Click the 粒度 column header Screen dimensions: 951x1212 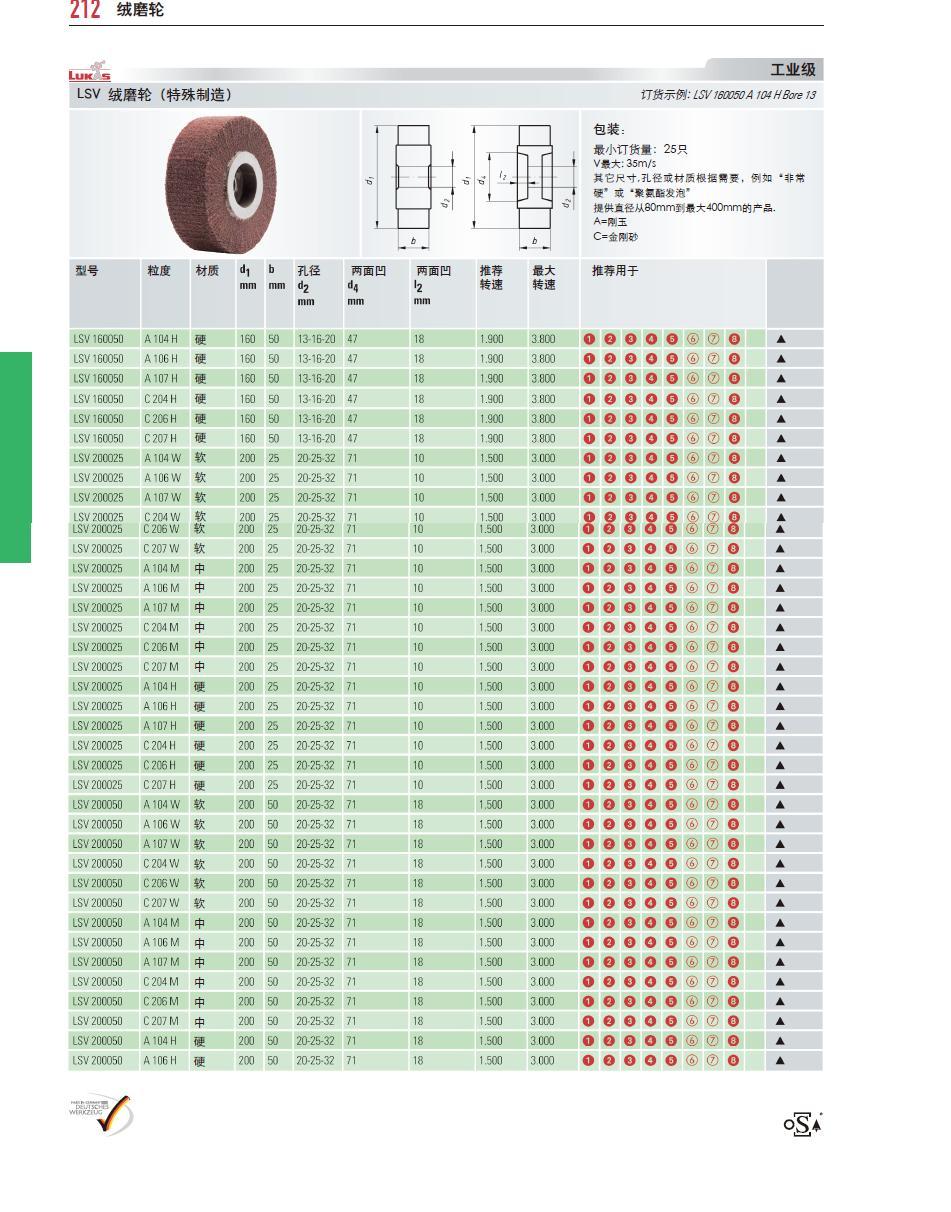[159, 271]
